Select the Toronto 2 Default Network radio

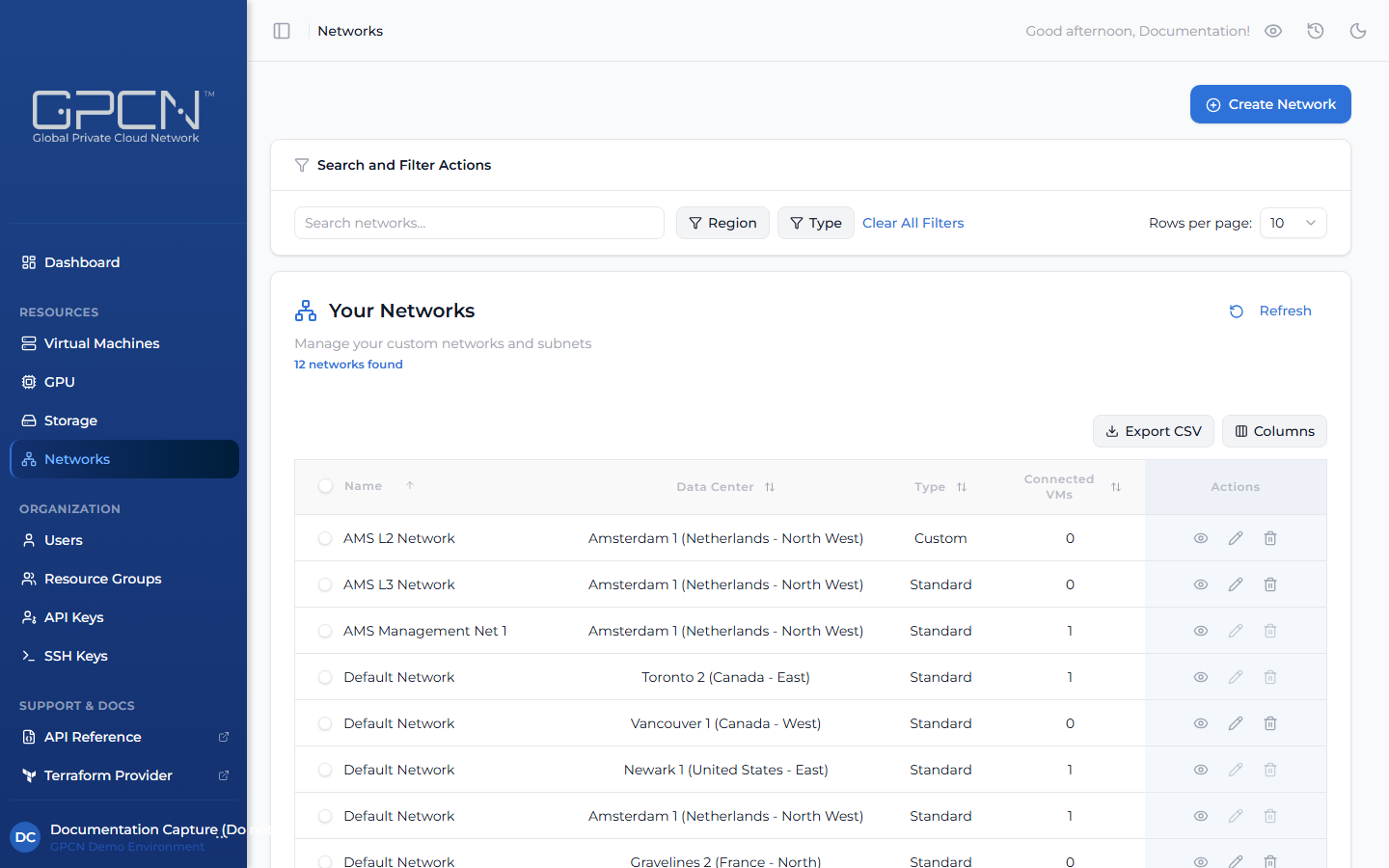coord(325,677)
